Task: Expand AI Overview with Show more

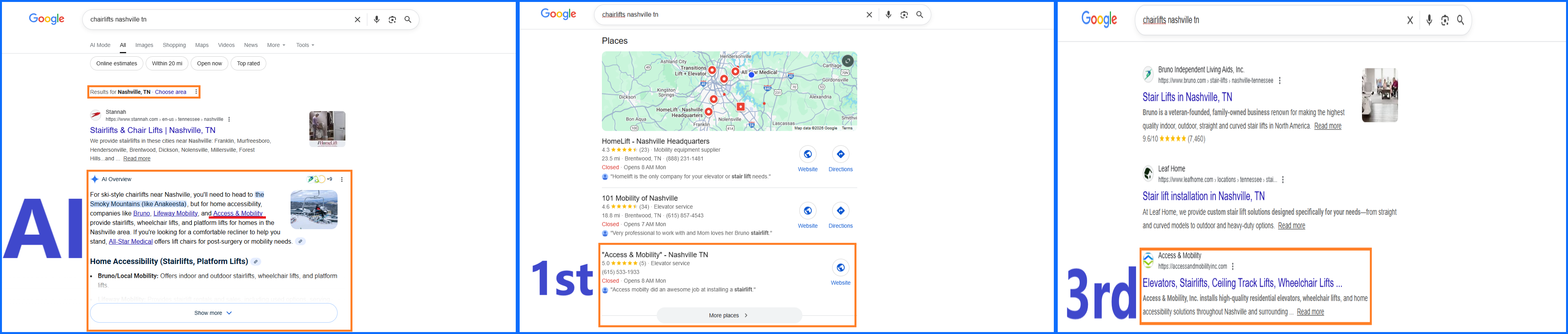Action: click(214, 313)
